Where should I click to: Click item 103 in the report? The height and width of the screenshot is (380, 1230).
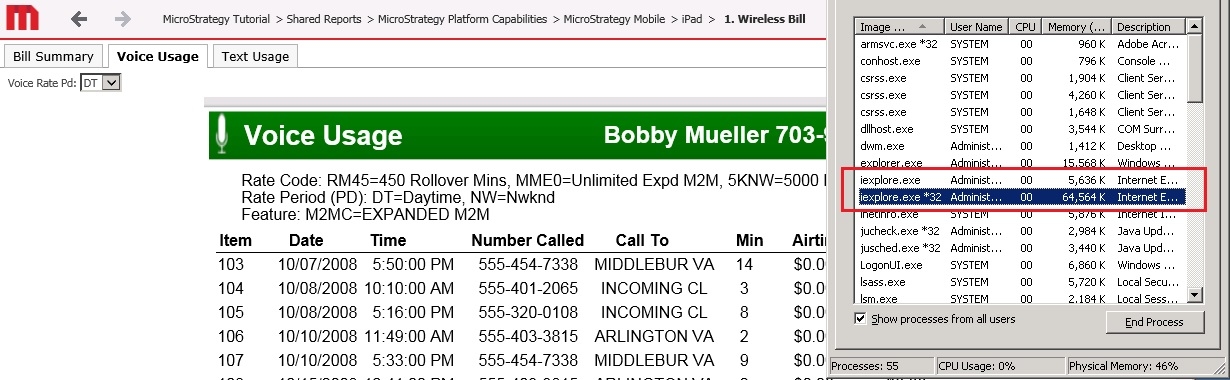(x=231, y=264)
